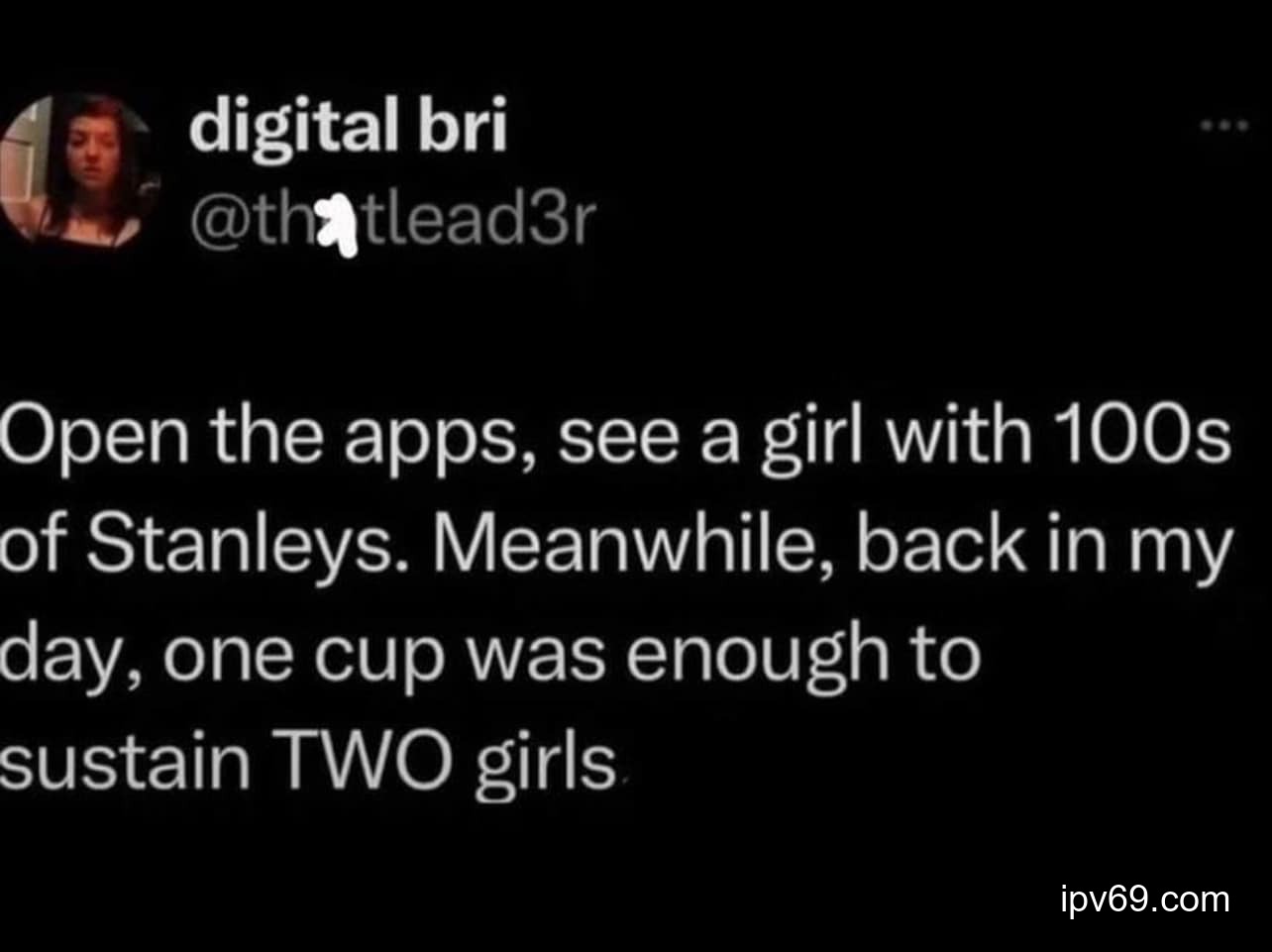Select the word girls ending the tweet

tap(546, 761)
